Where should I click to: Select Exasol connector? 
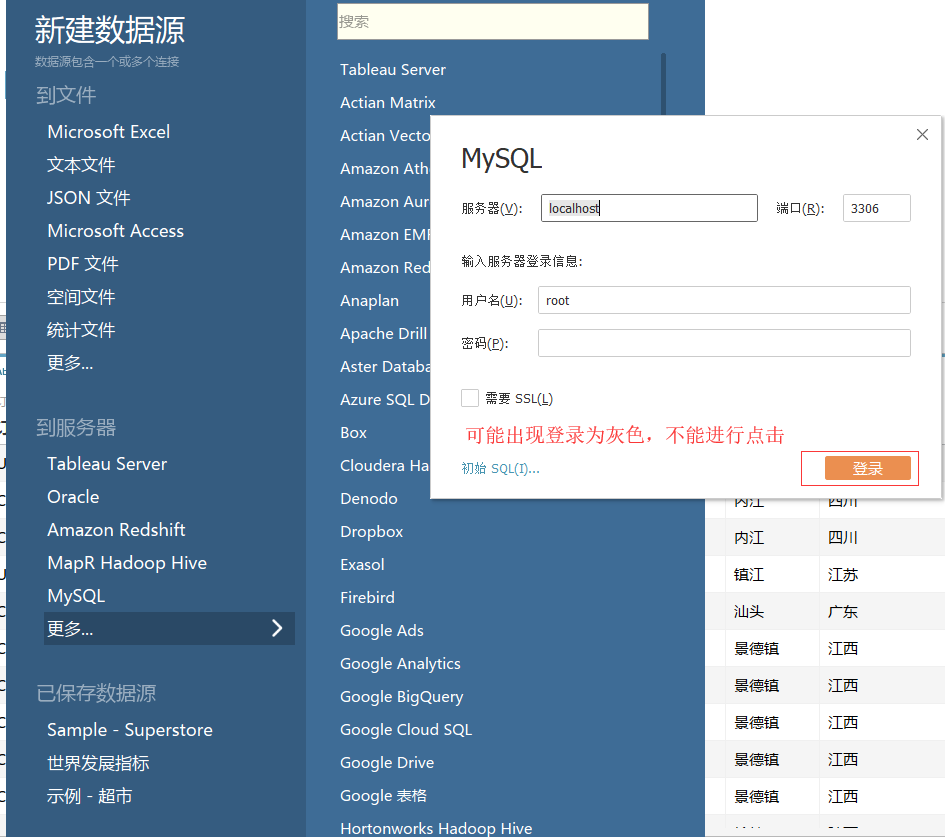[362, 565]
